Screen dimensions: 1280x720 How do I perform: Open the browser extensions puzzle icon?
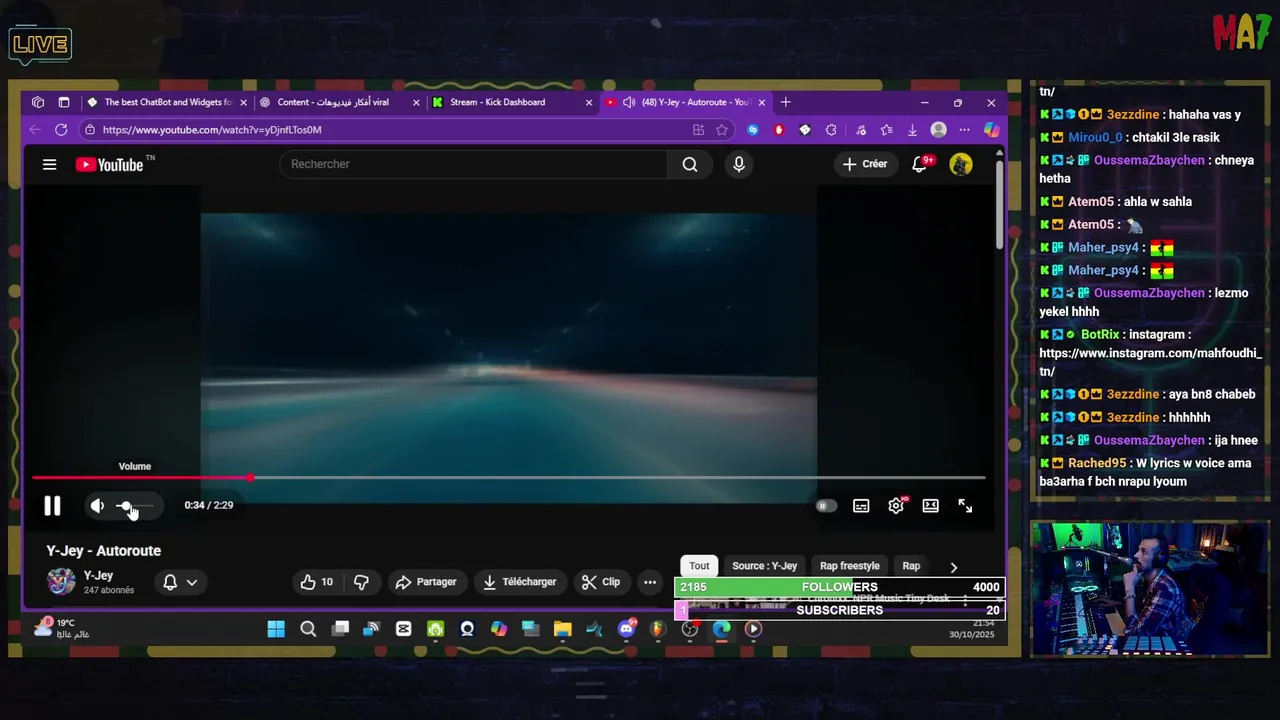831,130
